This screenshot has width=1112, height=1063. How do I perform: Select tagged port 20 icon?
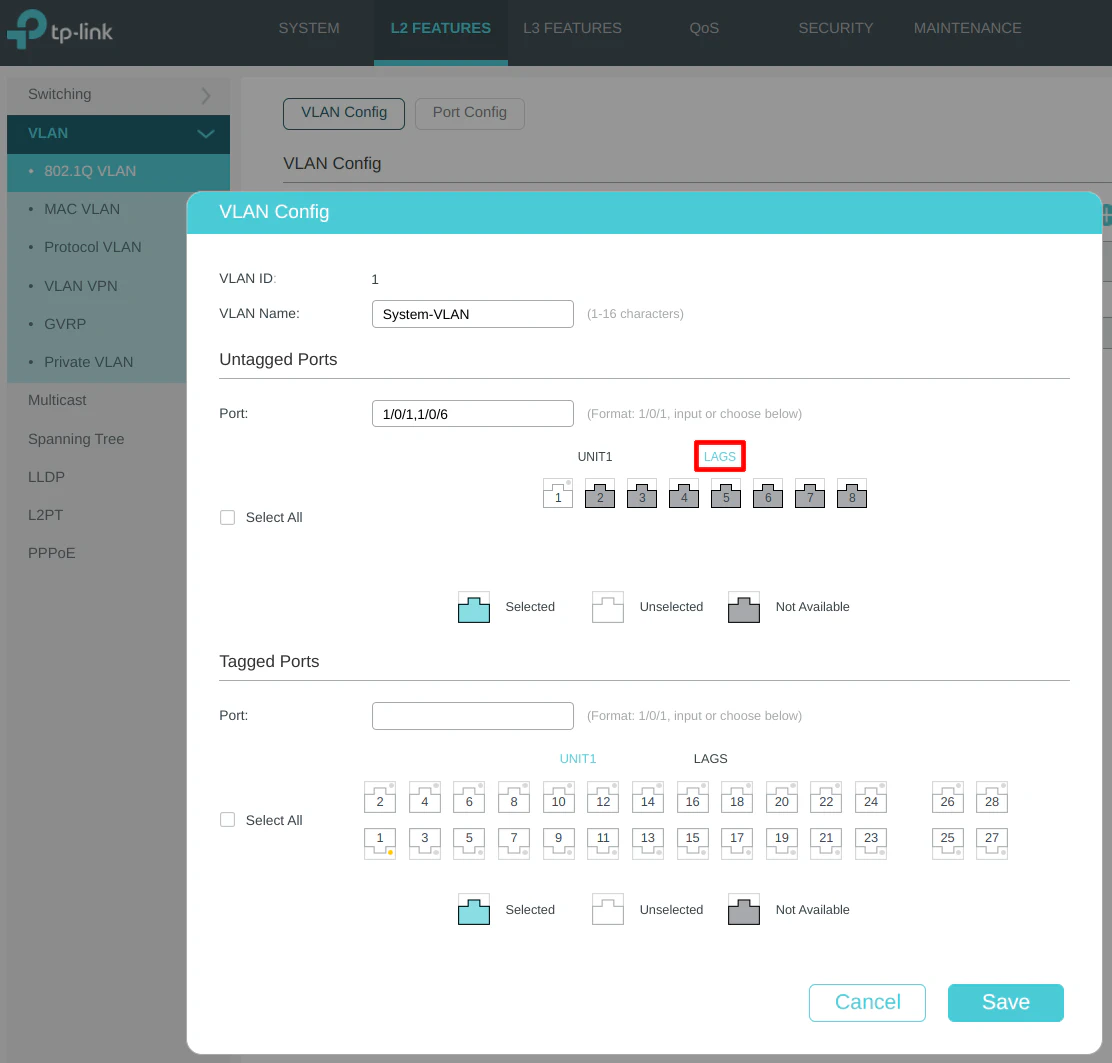tap(782, 797)
